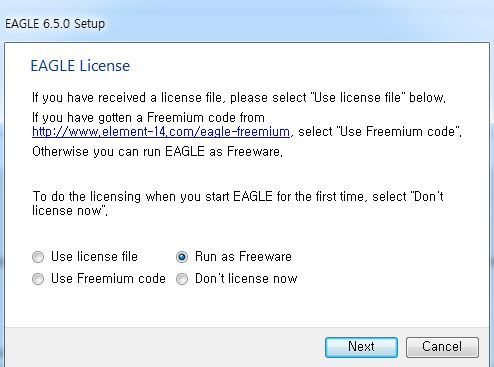
Task: Select the "Run as Freeware" radio button
Action: [x=182, y=257]
